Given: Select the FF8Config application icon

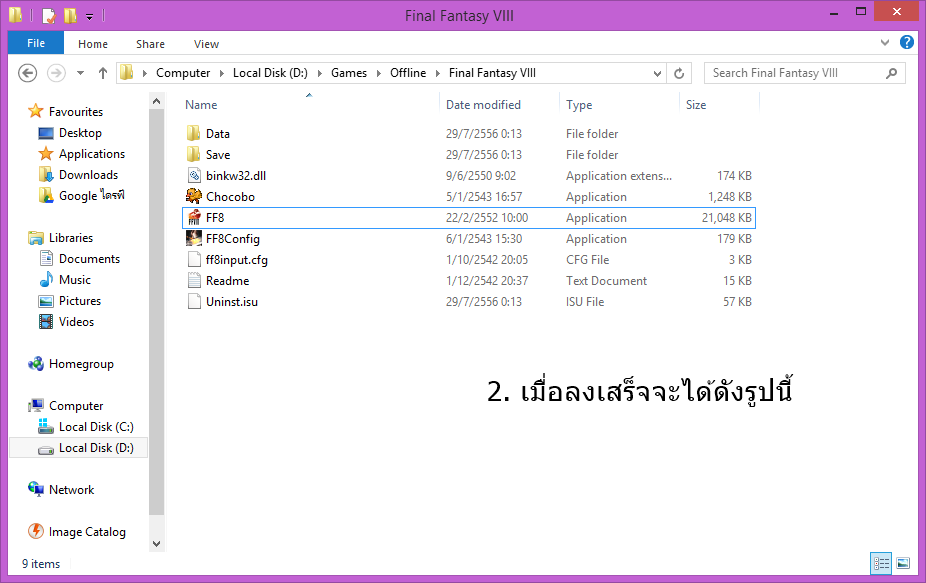Looking at the screenshot, I should [194, 239].
